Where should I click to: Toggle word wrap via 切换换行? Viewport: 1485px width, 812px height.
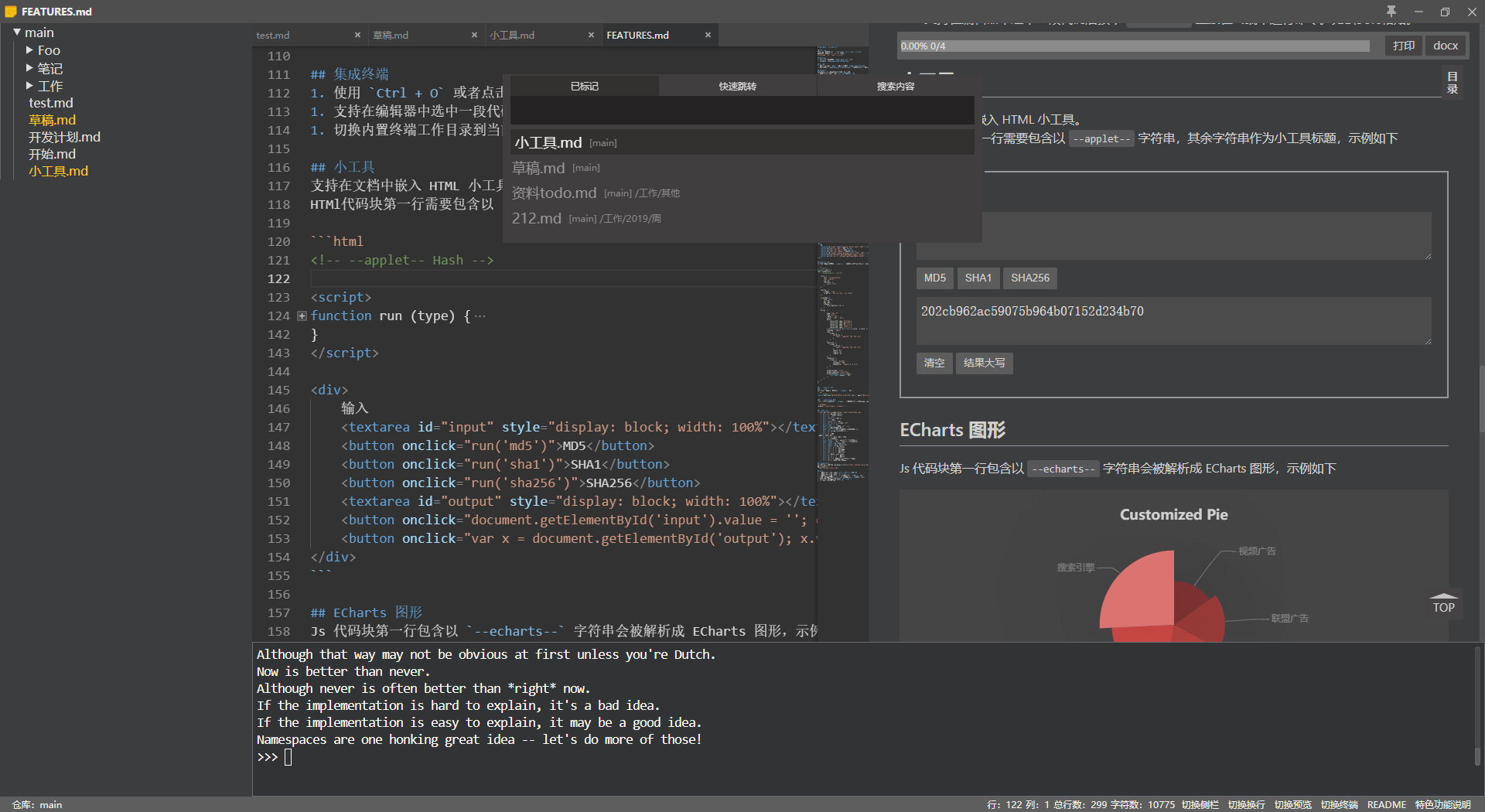pos(1246,804)
